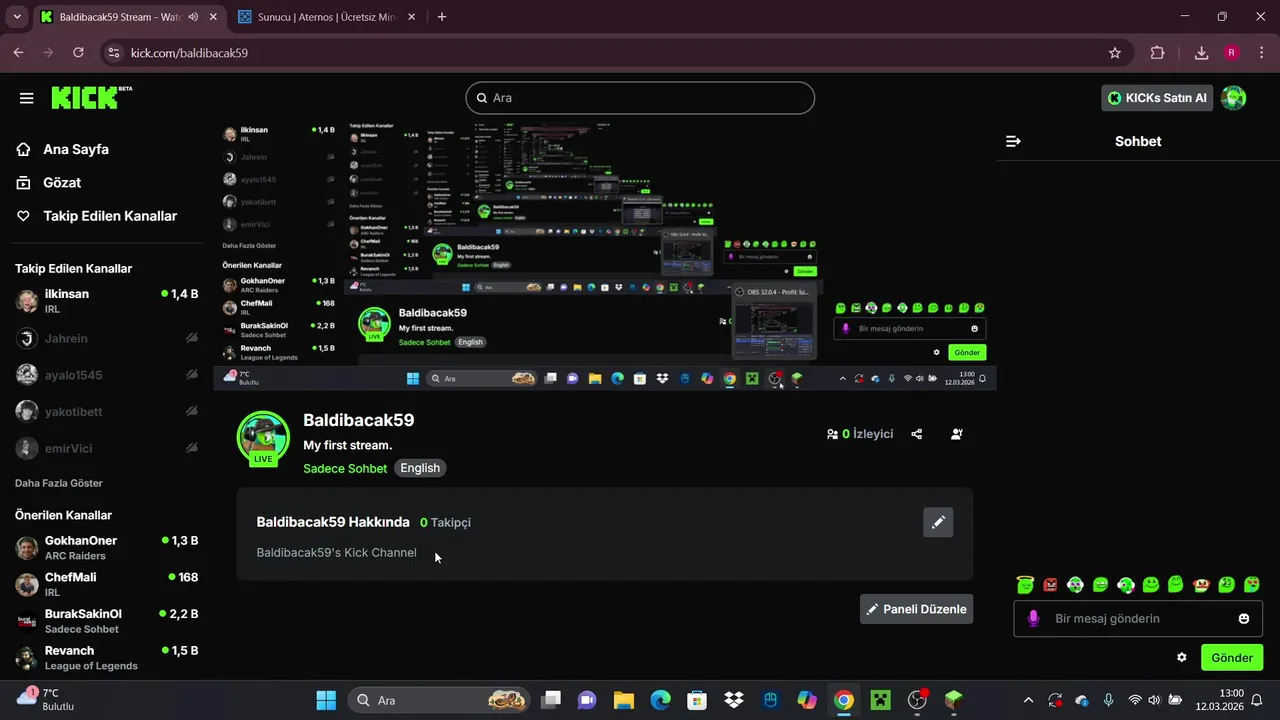Open GokhanOner recommended channel
This screenshot has width=1280, height=720.
[x=106, y=548]
